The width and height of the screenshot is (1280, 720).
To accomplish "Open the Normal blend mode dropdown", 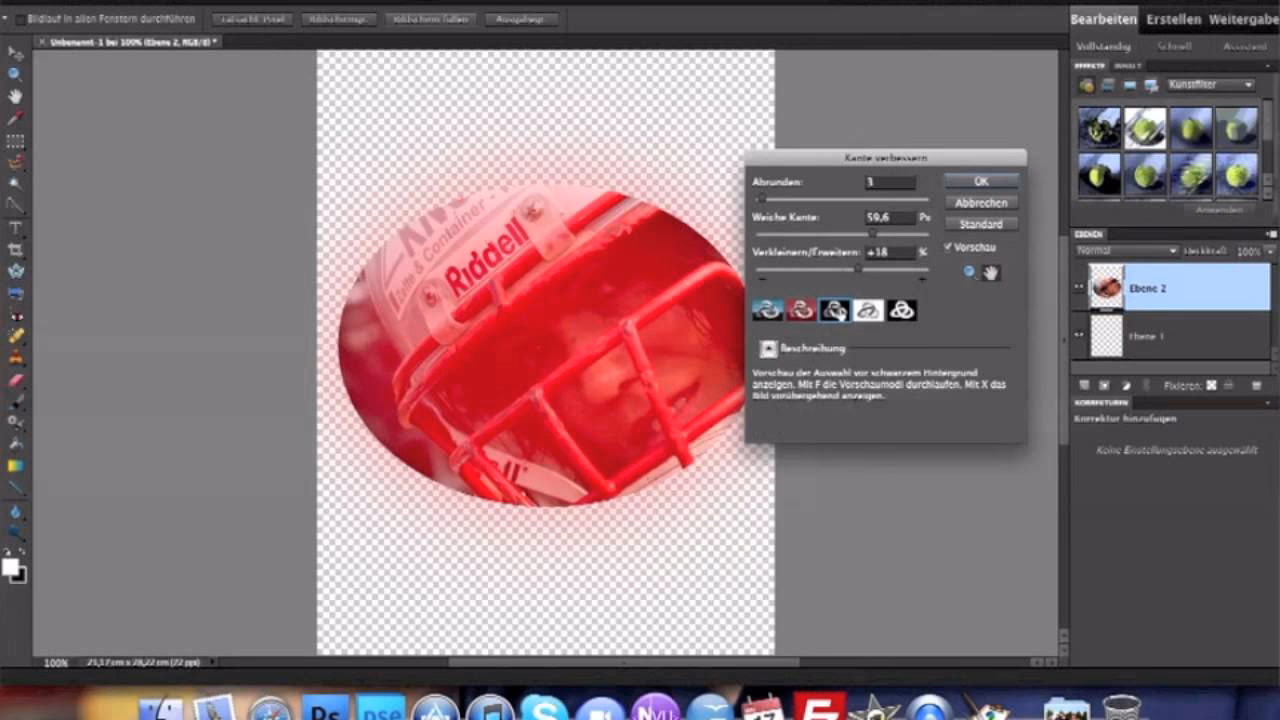I will [1127, 251].
